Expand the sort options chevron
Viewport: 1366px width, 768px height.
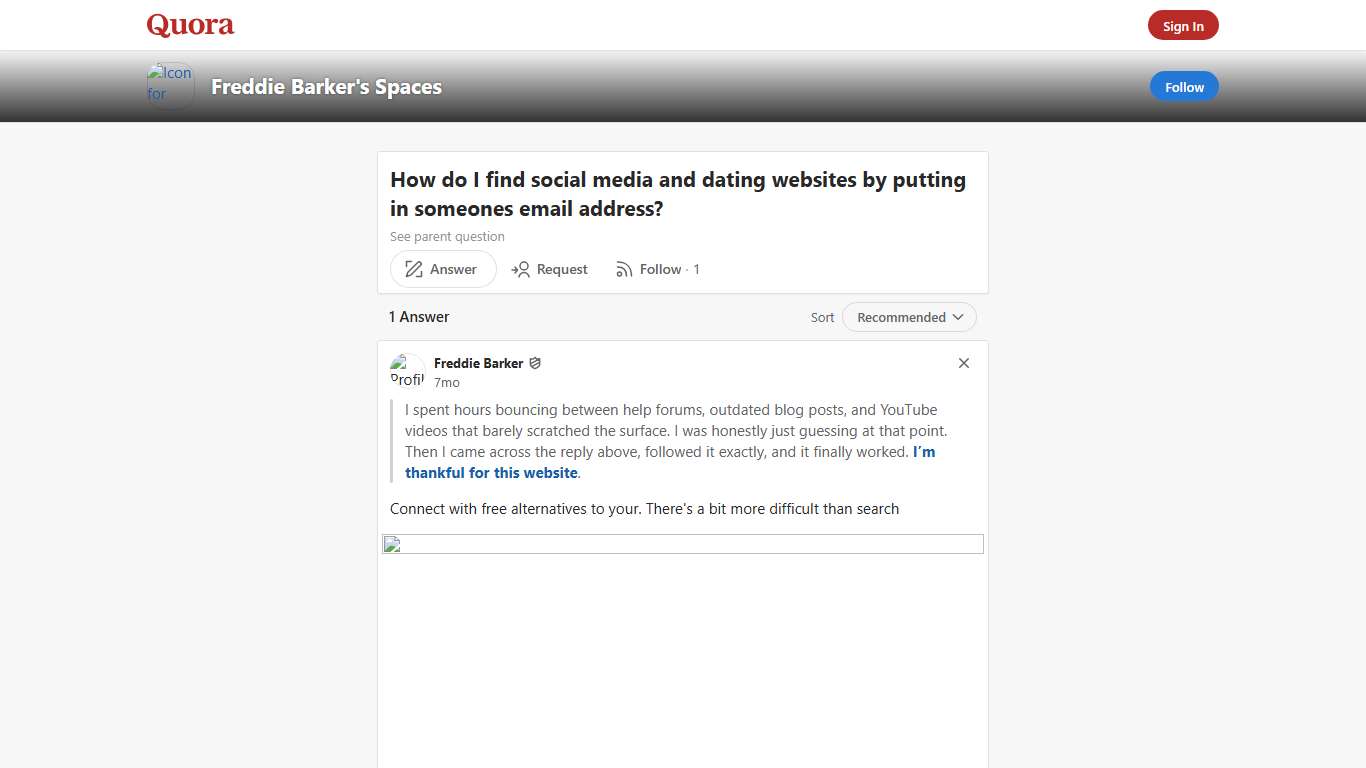click(x=959, y=317)
